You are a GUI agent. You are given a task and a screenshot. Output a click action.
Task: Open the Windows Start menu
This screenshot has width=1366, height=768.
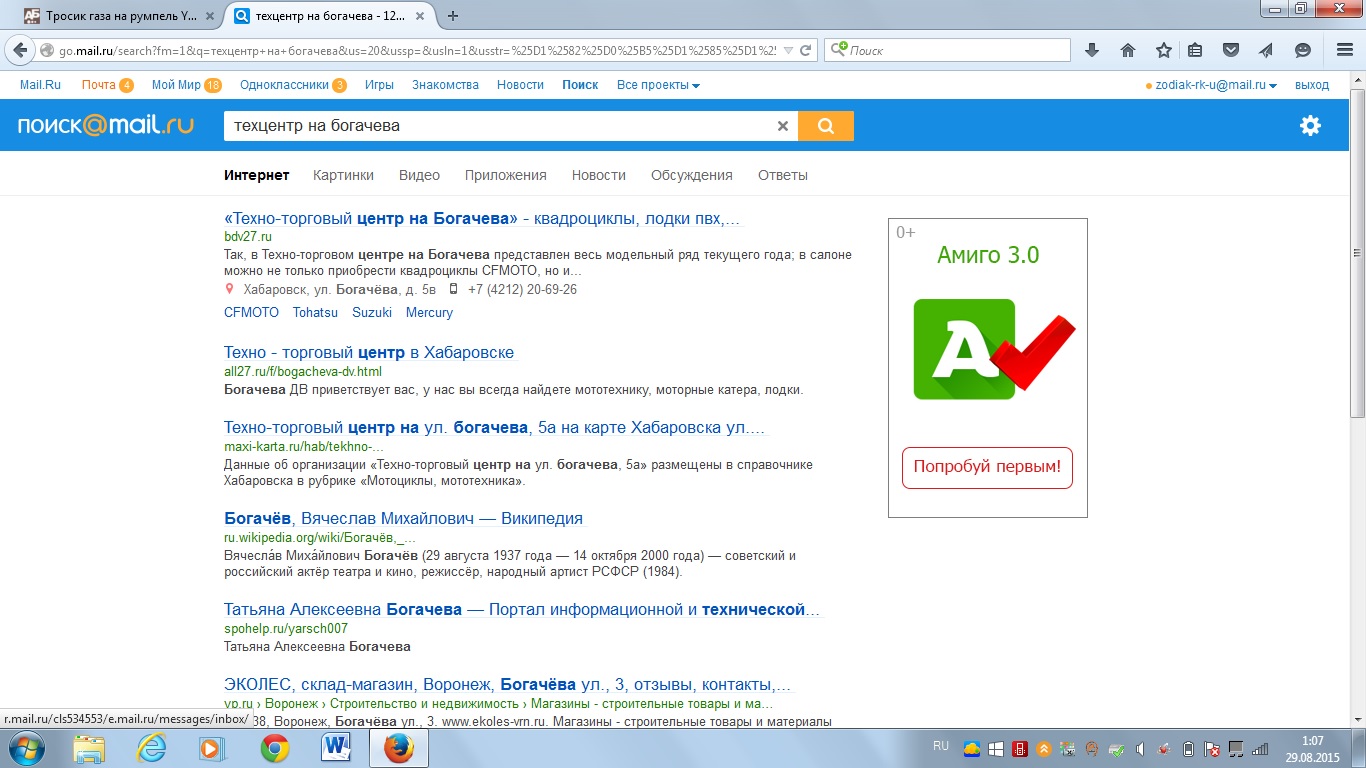click(x=24, y=748)
